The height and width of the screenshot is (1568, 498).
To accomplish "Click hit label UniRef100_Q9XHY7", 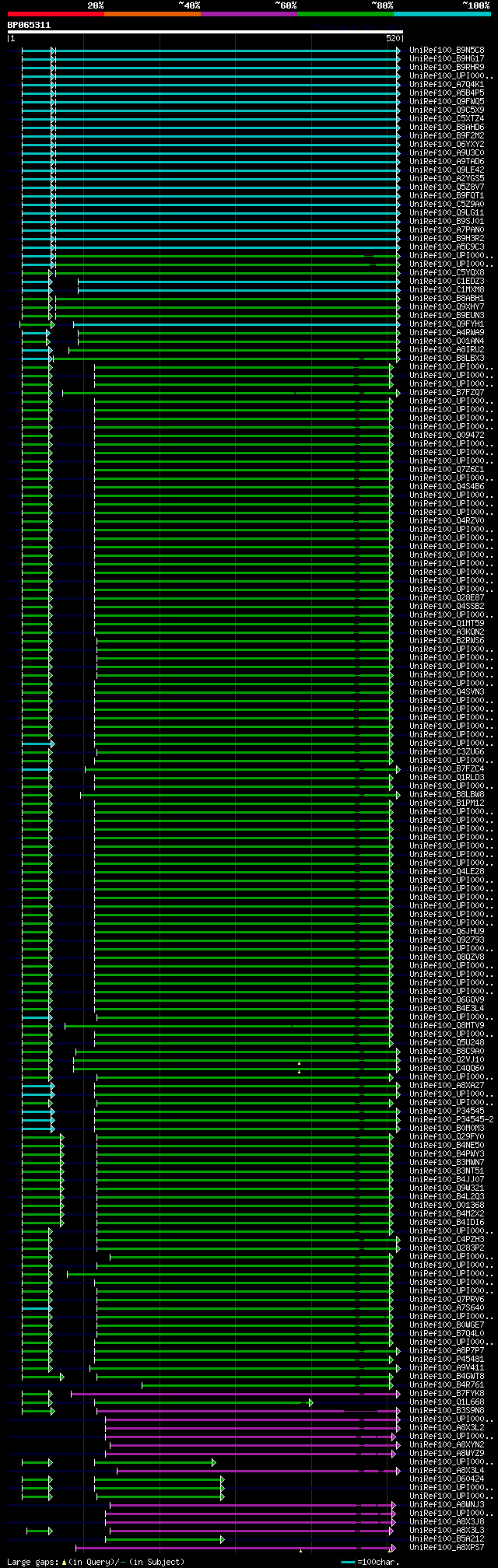I will tap(447, 307).
